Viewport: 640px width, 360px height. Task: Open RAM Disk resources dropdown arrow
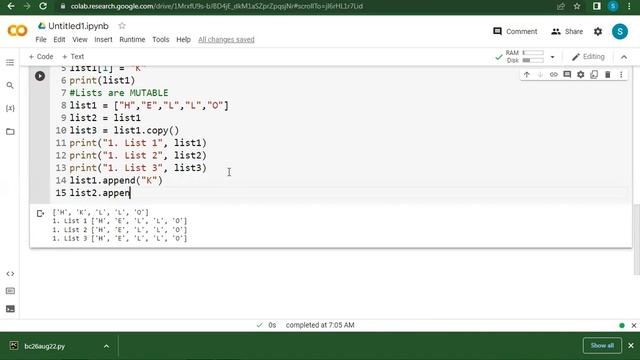552,57
